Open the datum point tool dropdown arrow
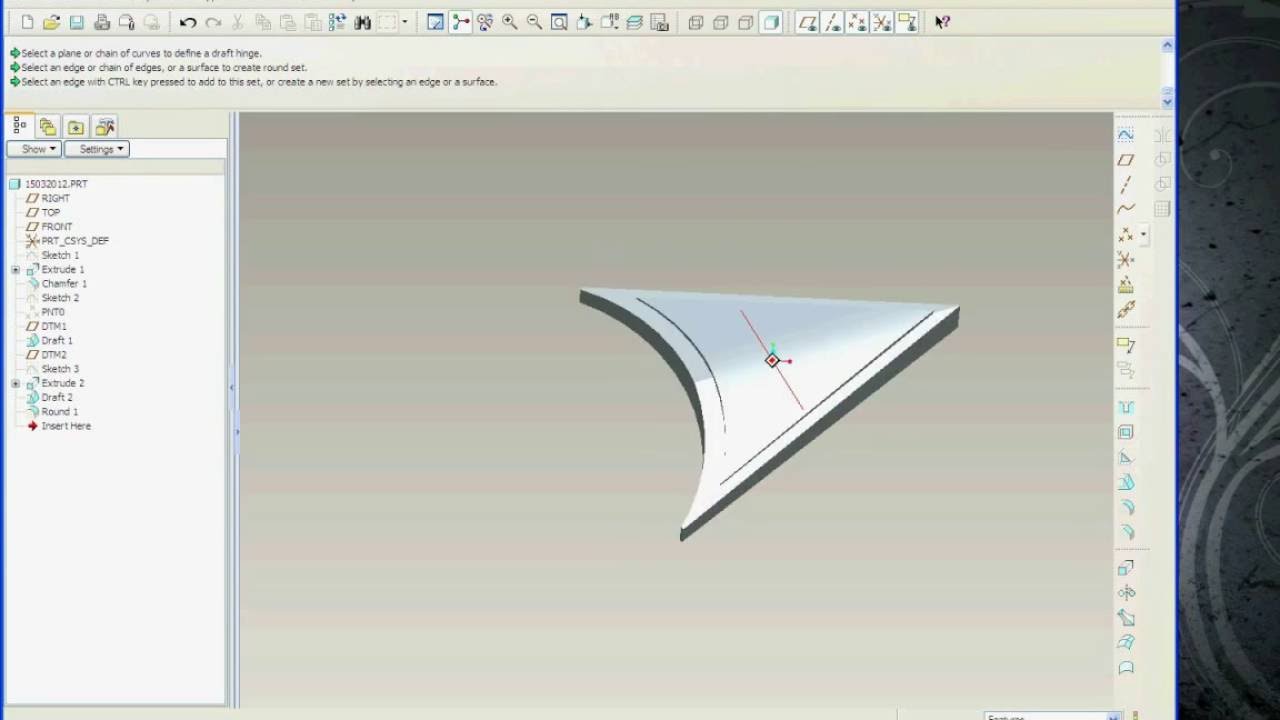 pyautogui.click(x=1143, y=235)
